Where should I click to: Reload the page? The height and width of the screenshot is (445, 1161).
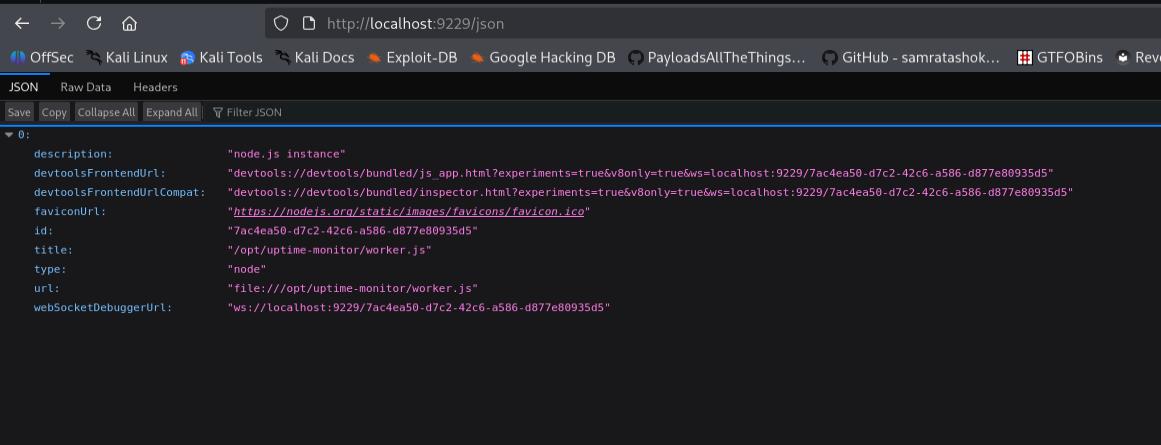coord(93,24)
